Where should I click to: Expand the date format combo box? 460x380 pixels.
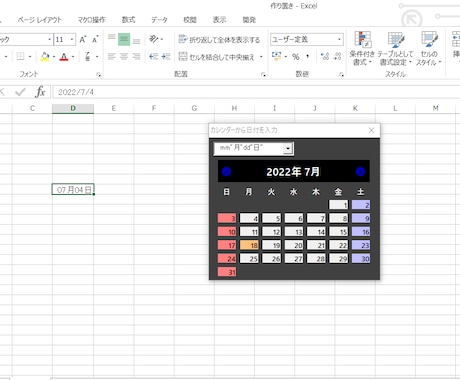point(288,149)
